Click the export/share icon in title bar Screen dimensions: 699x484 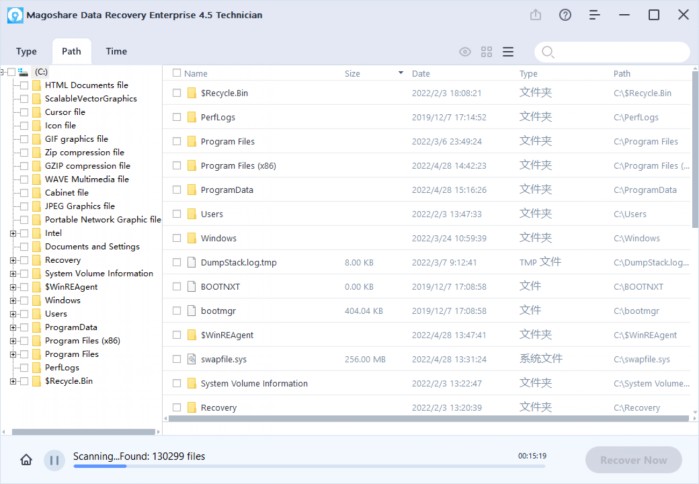pyautogui.click(x=535, y=15)
